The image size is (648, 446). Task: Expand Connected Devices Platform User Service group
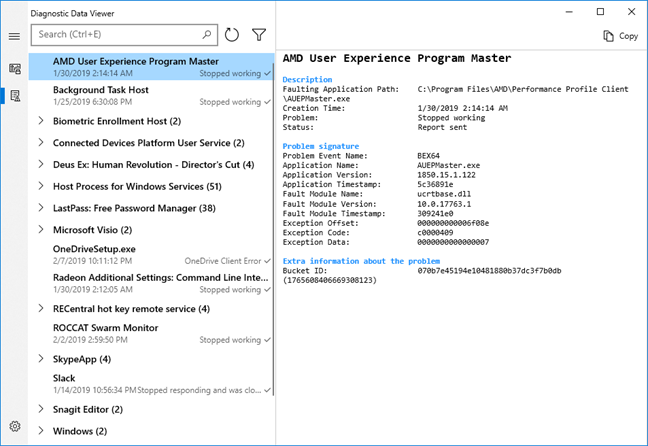pos(40,143)
